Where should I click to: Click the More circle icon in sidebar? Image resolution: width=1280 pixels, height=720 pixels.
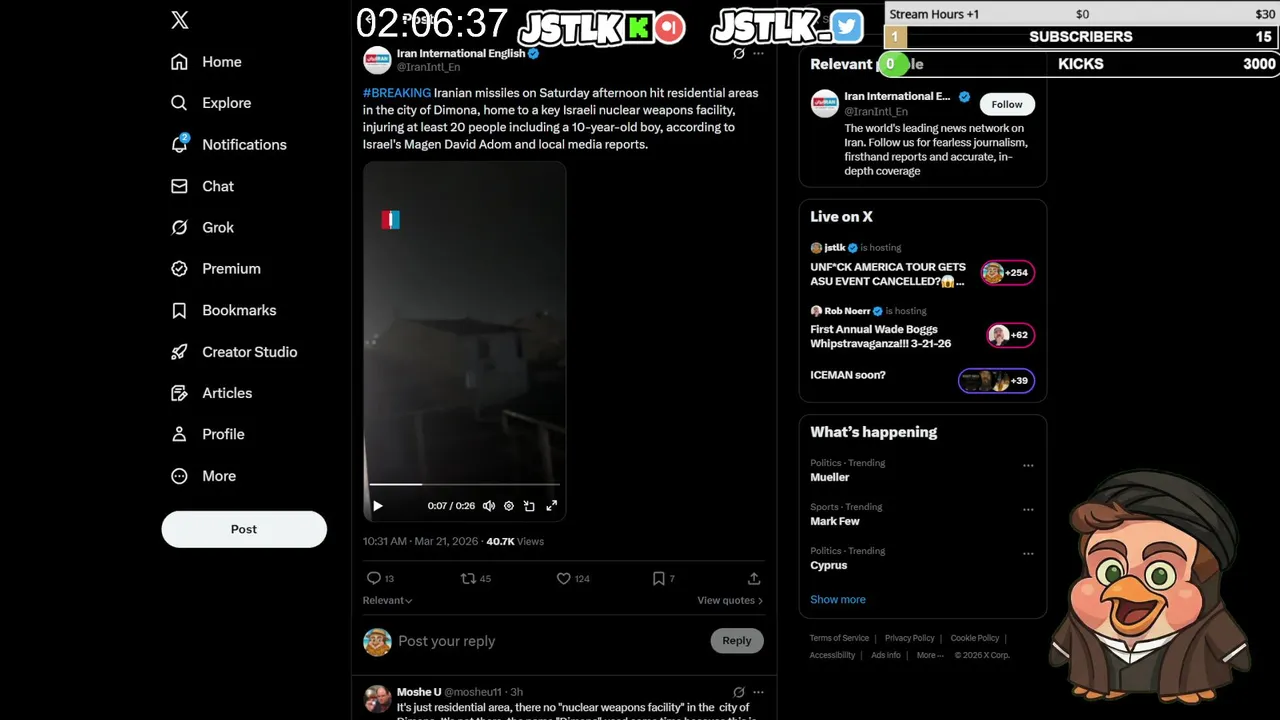179,476
